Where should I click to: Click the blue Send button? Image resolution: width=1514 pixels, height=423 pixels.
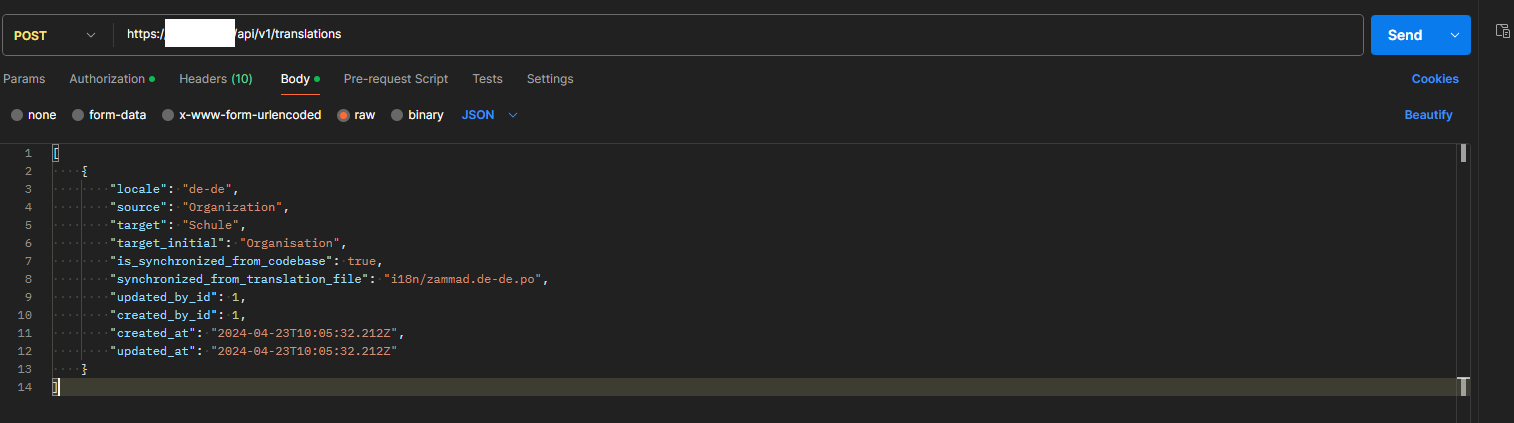pos(1405,35)
